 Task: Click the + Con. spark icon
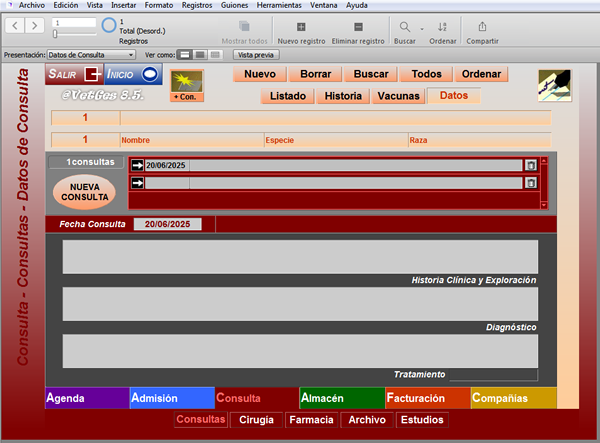[187, 86]
